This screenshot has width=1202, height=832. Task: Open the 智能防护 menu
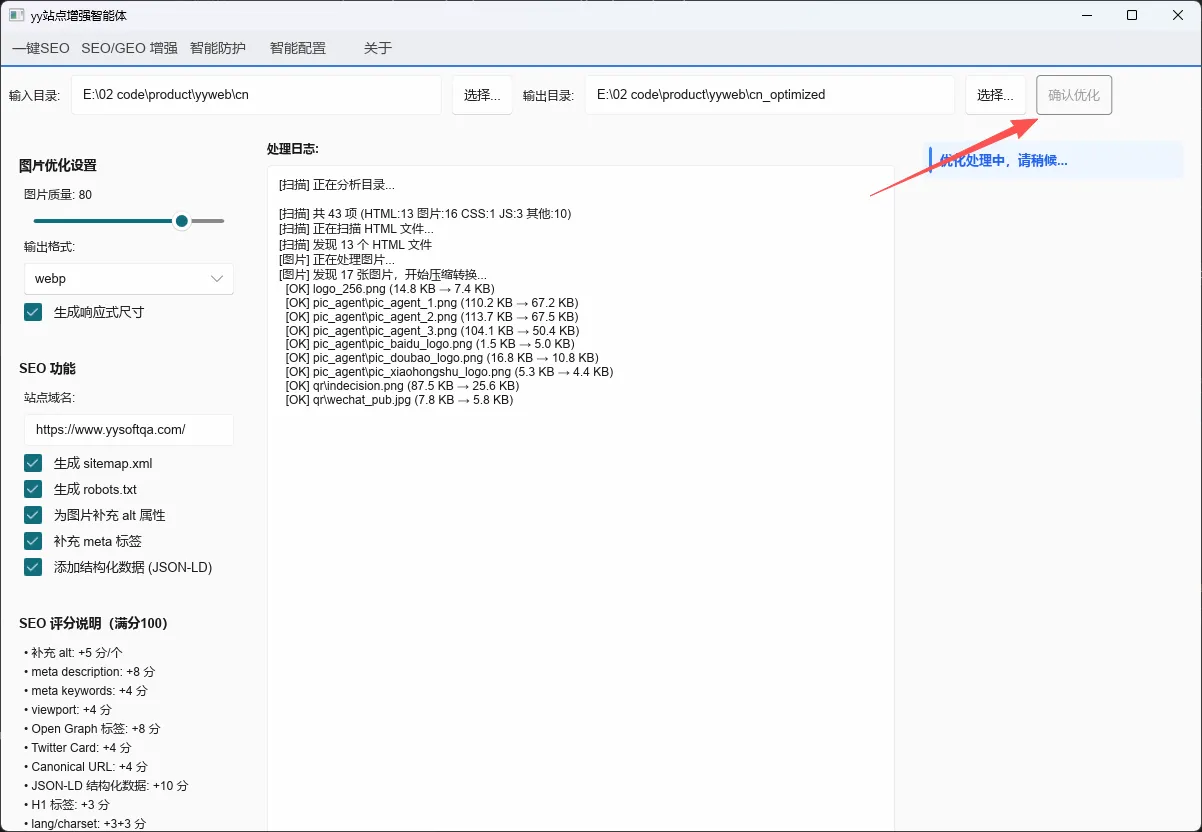point(218,48)
